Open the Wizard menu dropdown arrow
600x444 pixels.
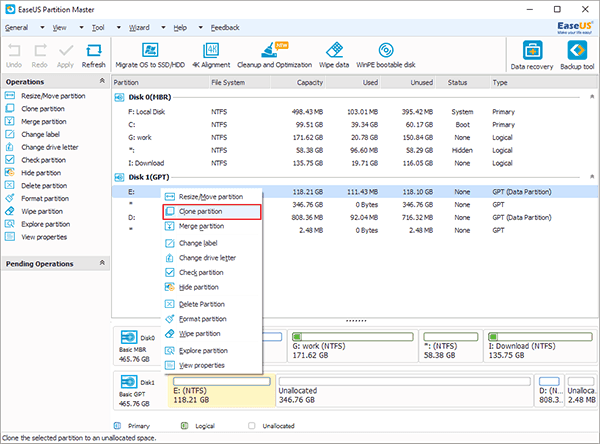[x=163, y=28]
